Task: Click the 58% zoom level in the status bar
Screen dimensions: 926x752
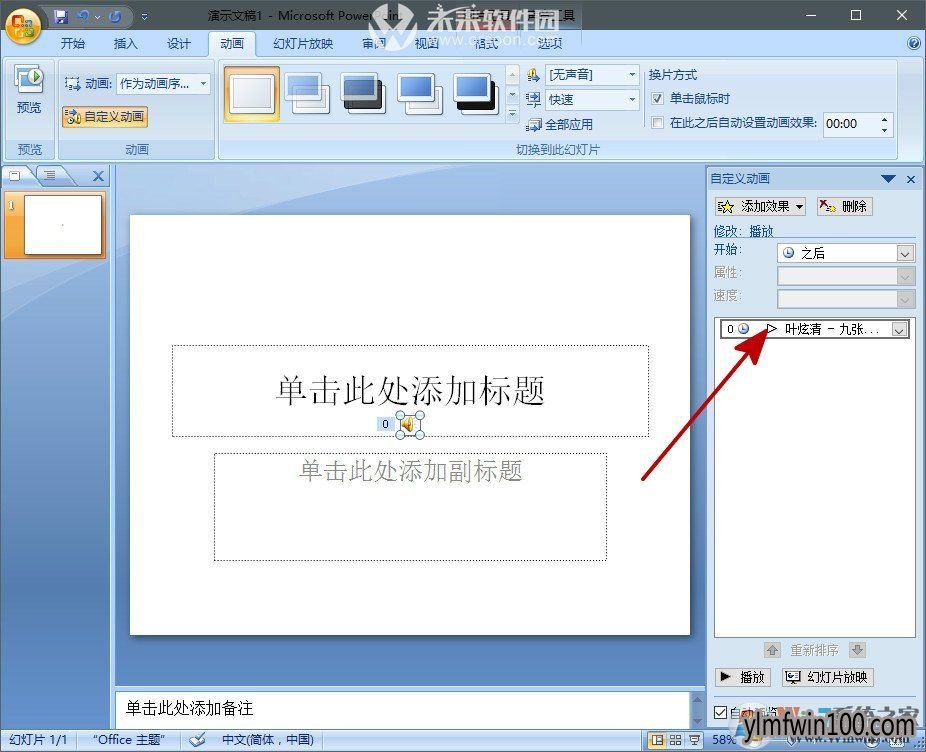Action: click(723, 740)
